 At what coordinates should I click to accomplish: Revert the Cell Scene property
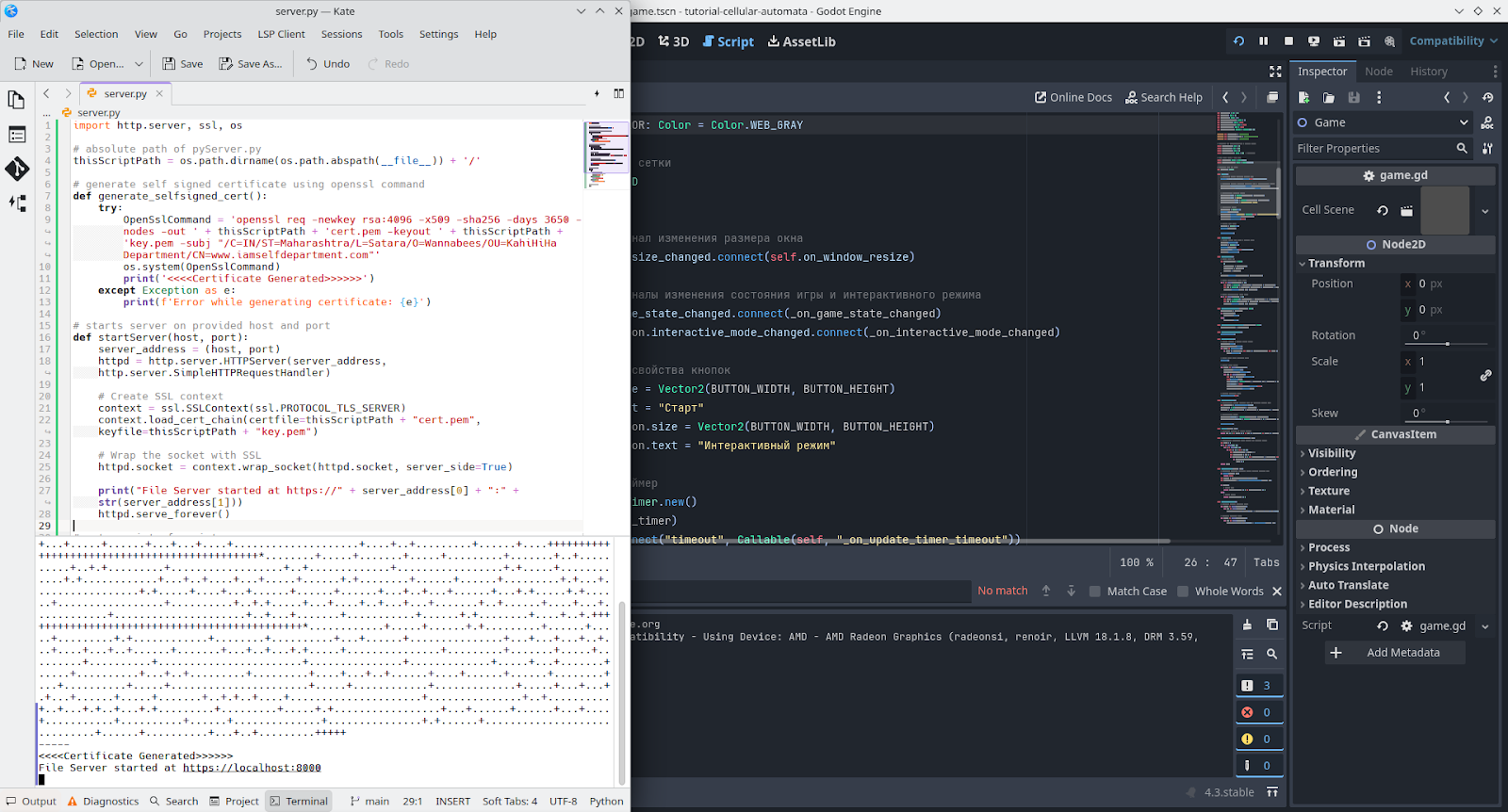click(x=1383, y=210)
